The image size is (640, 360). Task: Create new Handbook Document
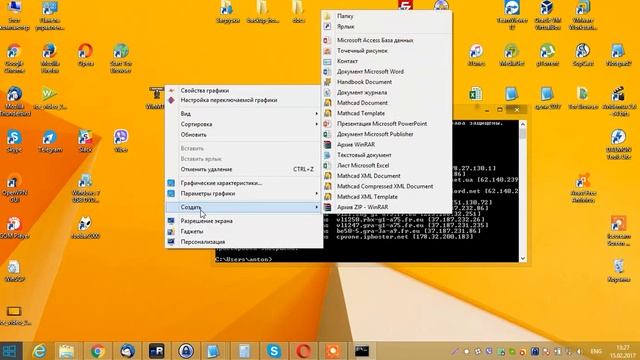387,82
